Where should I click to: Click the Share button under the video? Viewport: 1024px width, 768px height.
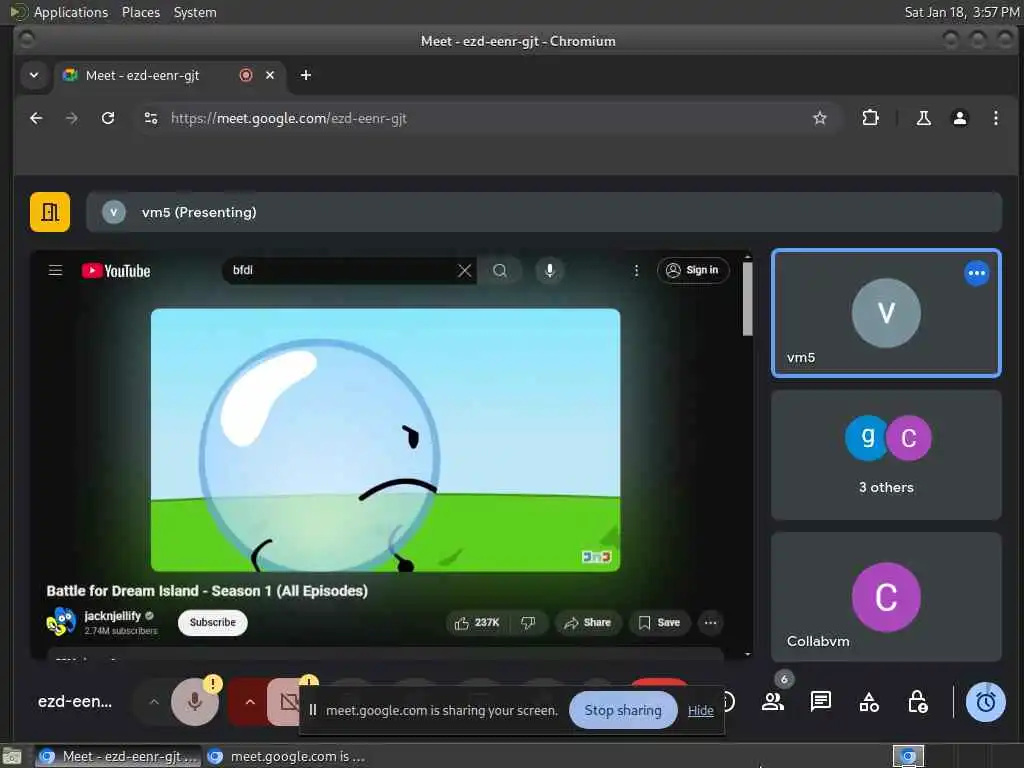click(x=588, y=623)
